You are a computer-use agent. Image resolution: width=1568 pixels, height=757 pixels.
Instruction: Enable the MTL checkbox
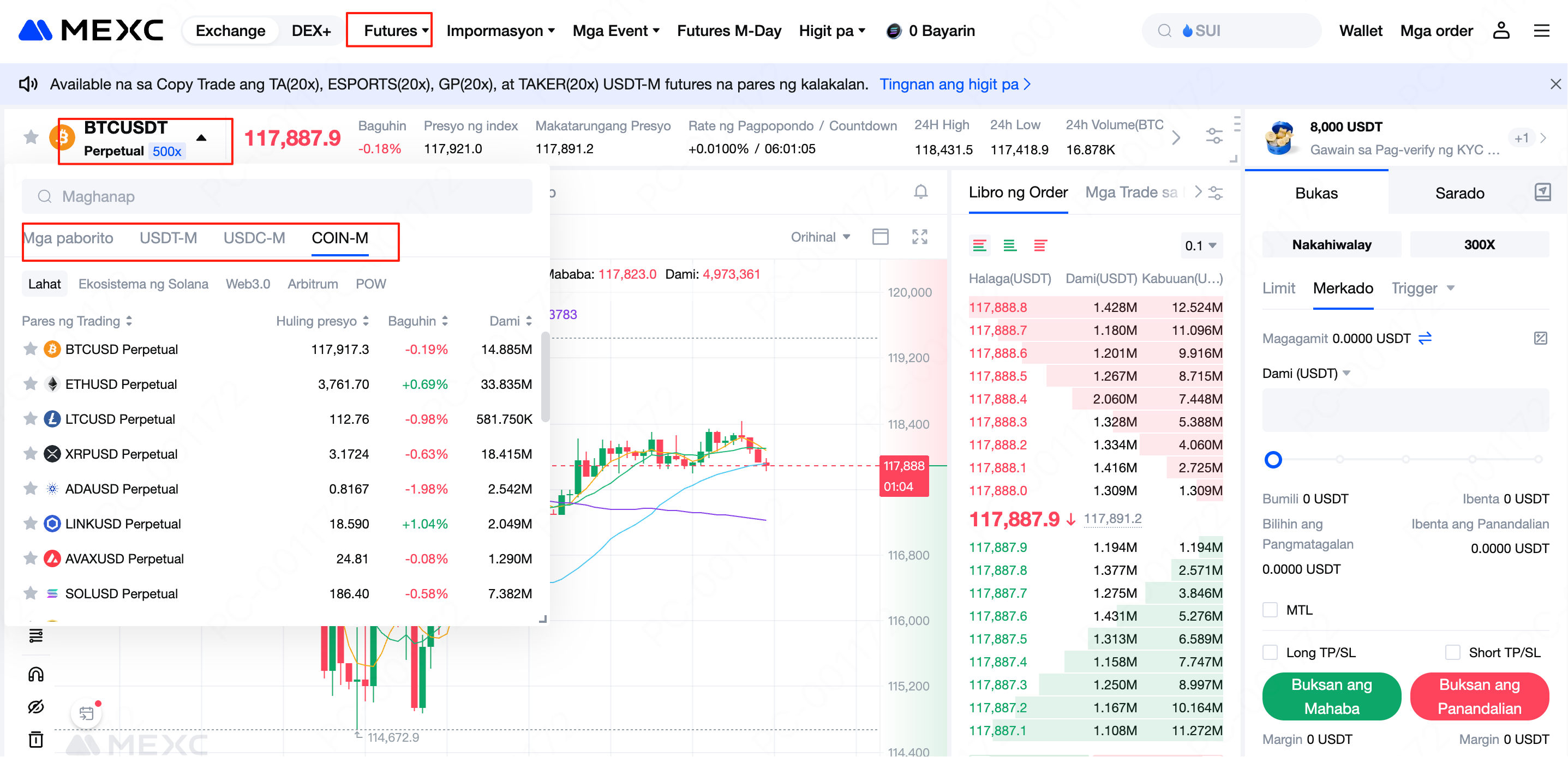[1270, 610]
